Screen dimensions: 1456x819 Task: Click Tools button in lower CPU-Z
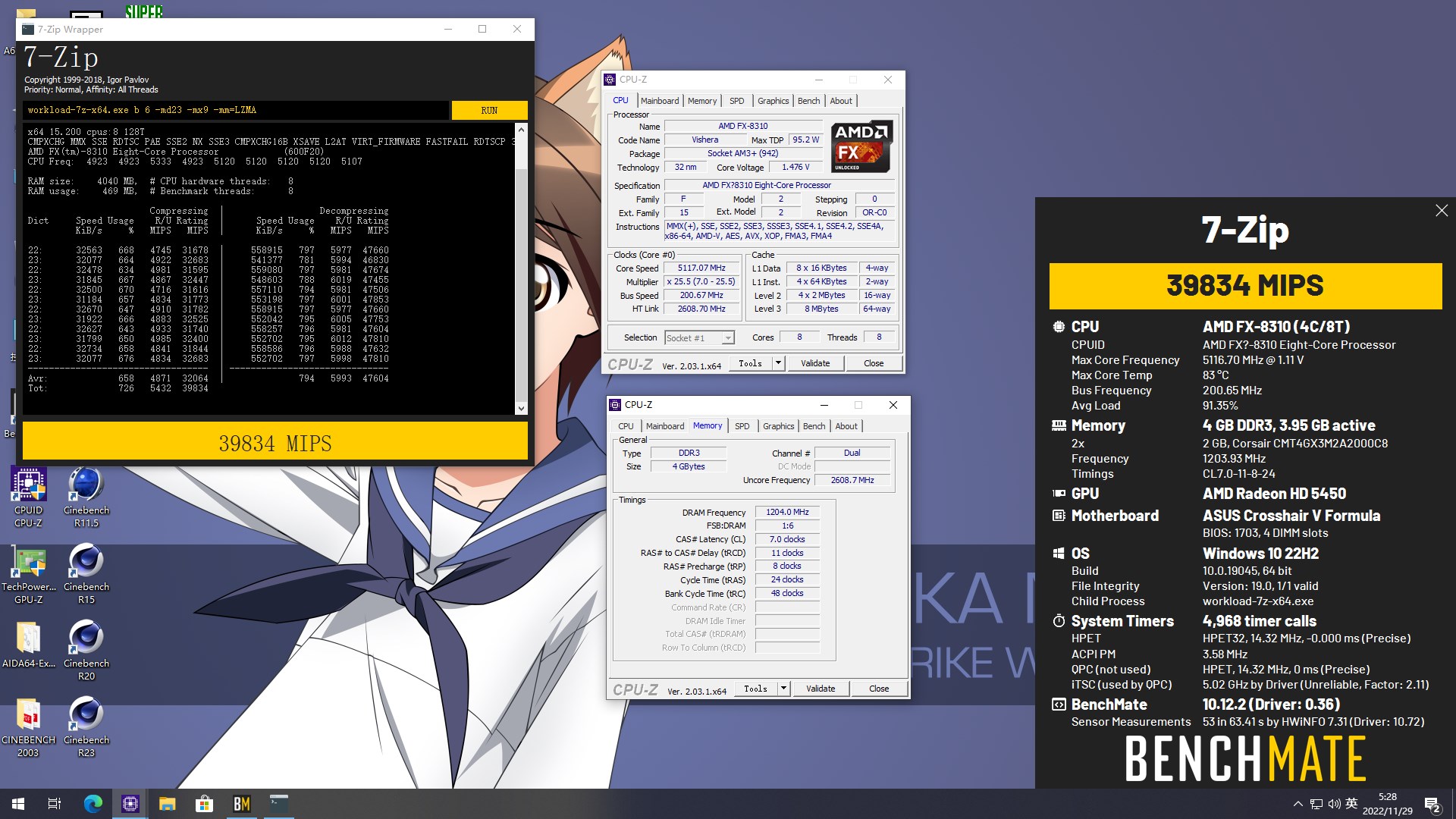click(x=755, y=689)
